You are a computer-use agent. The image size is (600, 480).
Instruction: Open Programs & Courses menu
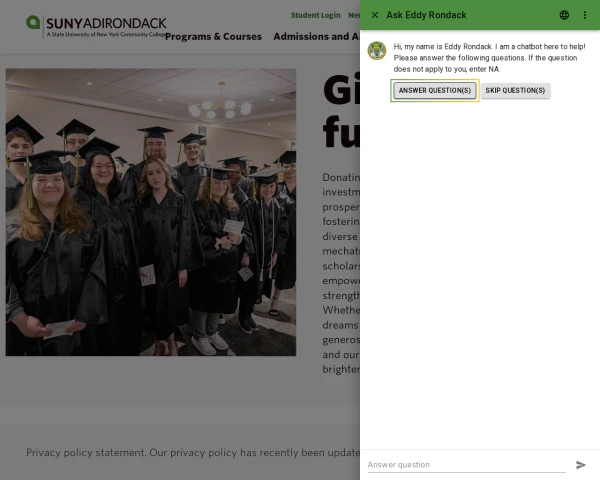[214, 36]
